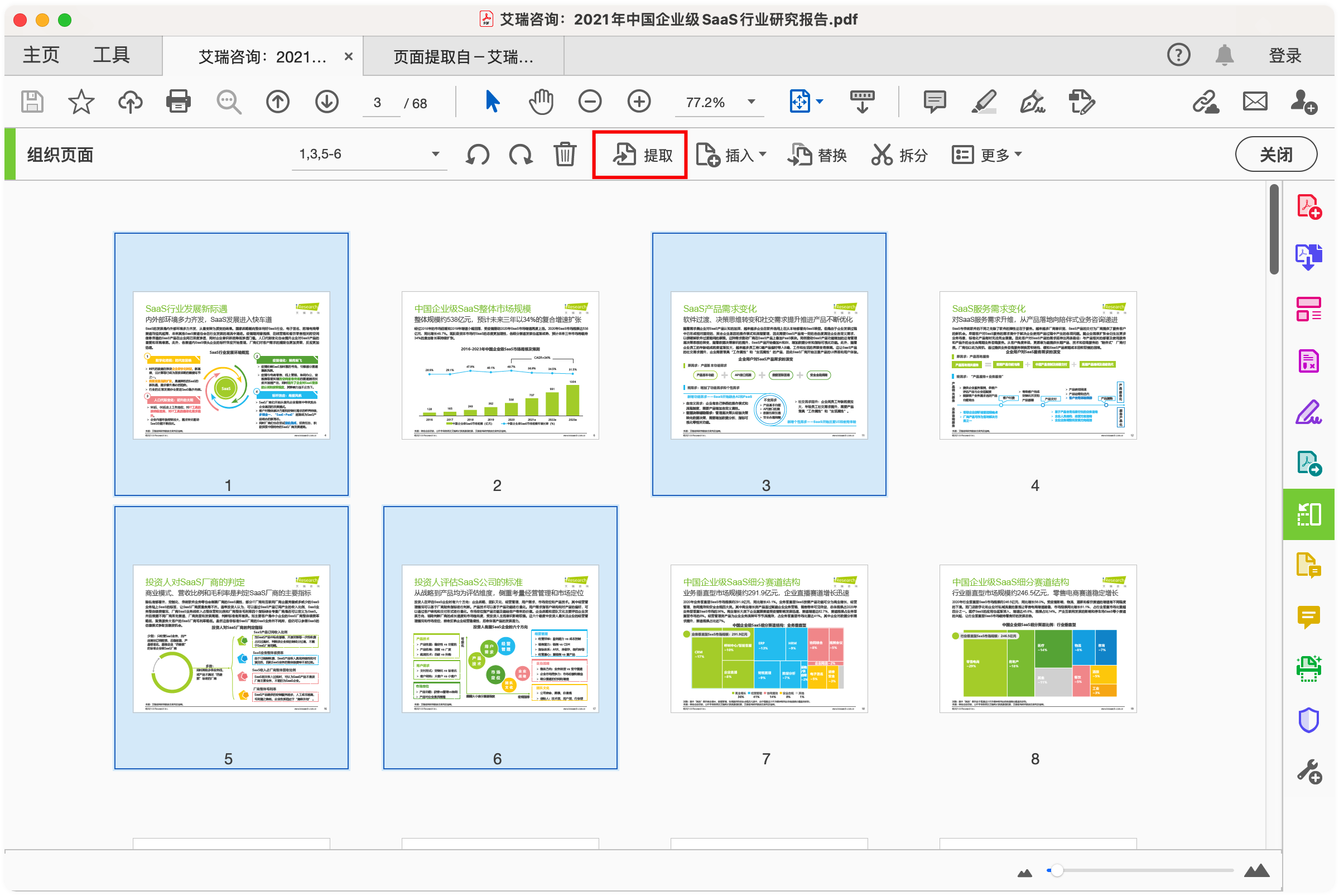Open notifications bell
1339x896 pixels.
click(x=1224, y=55)
